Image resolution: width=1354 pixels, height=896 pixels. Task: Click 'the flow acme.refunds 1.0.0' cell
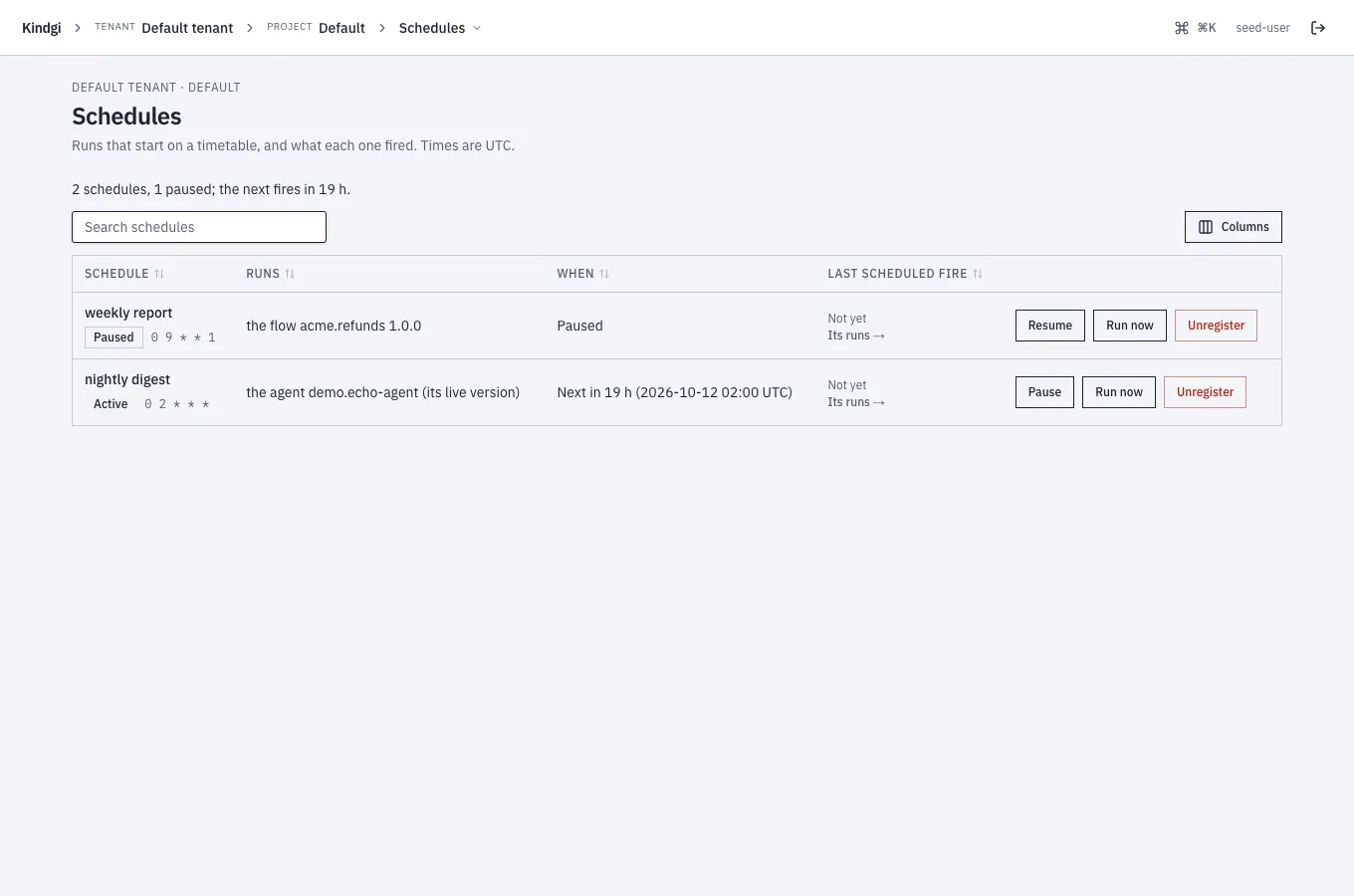pos(334,326)
